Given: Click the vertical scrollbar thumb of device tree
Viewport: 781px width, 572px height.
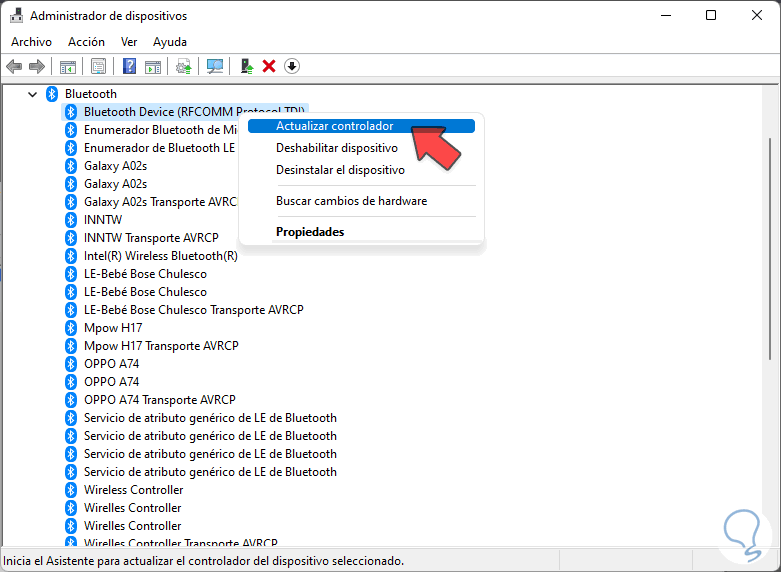Looking at the screenshot, I should (x=771, y=248).
